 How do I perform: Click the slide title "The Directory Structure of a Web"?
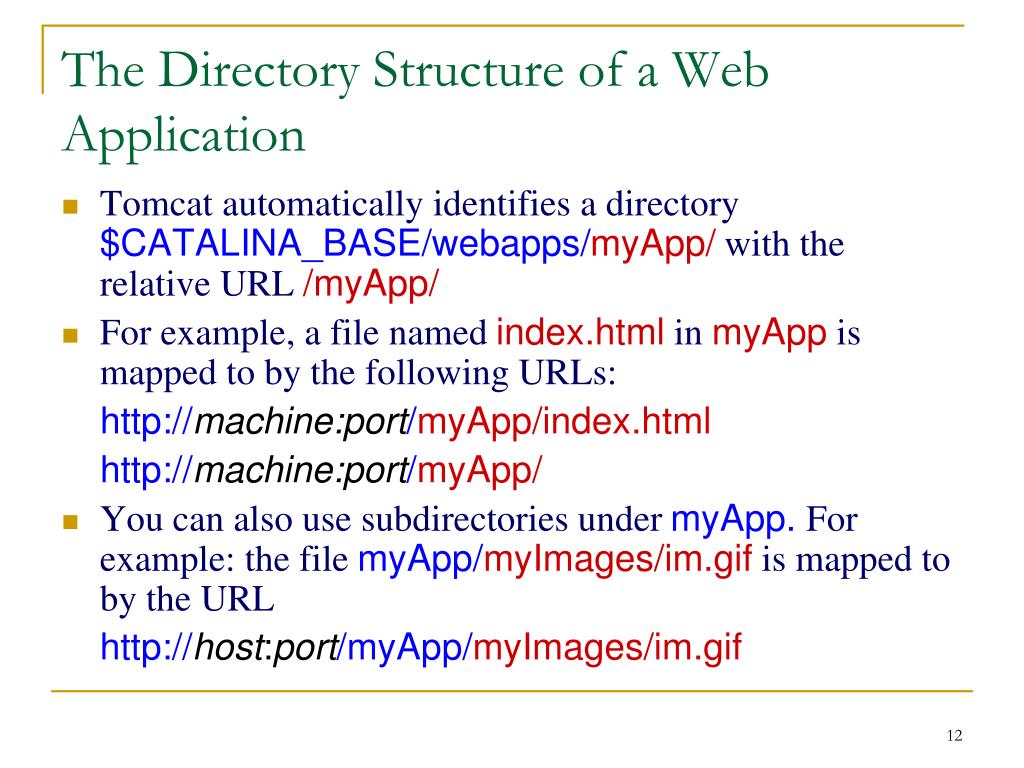[x=415, y=71]
